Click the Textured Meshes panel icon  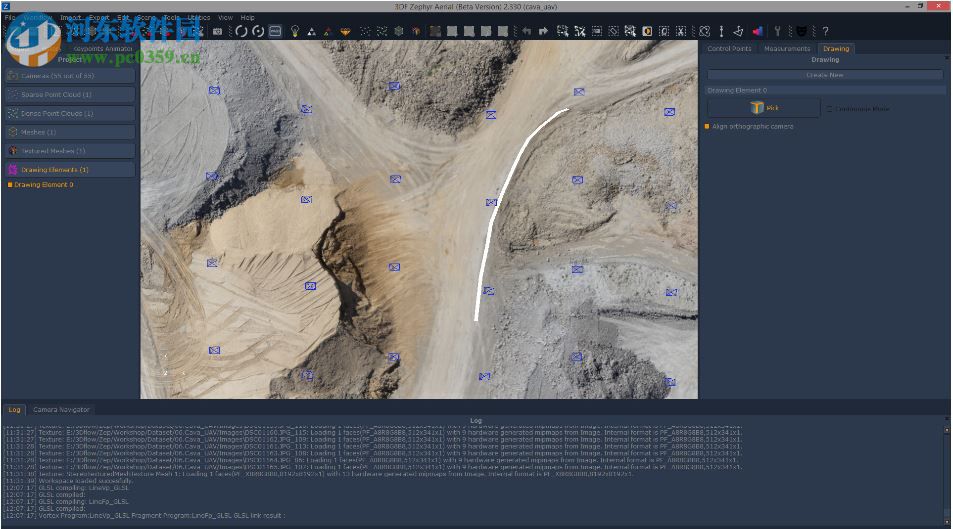click(x=13, y=151)
